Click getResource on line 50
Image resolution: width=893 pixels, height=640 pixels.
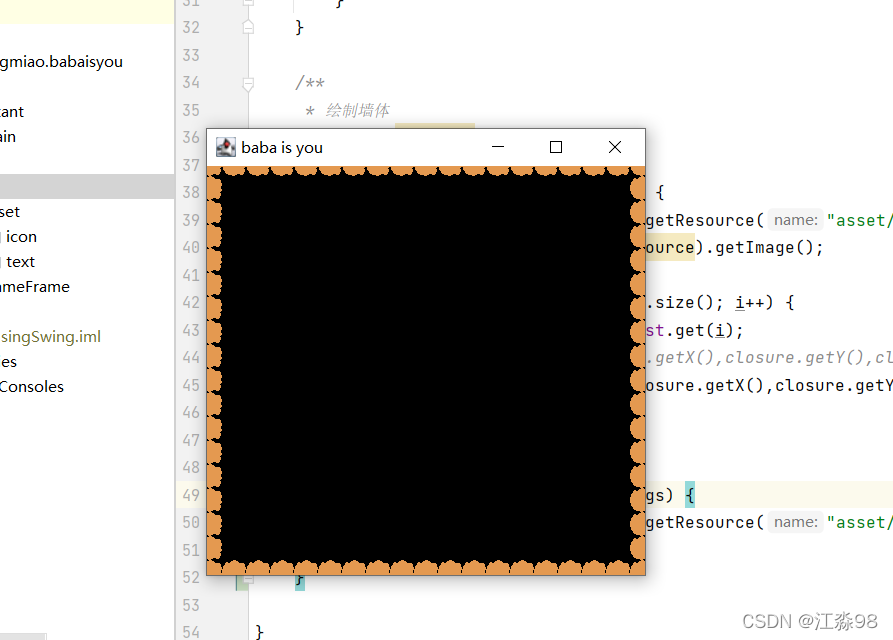[700, 522]
